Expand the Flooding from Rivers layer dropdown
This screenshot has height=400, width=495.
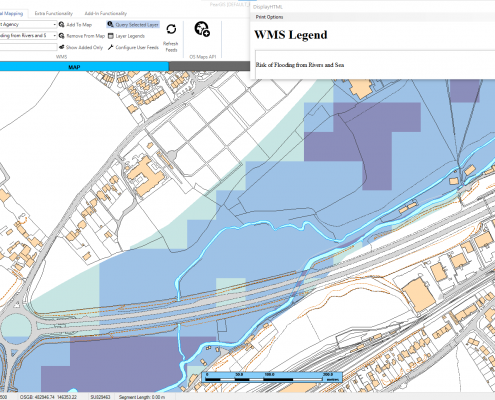55,35
